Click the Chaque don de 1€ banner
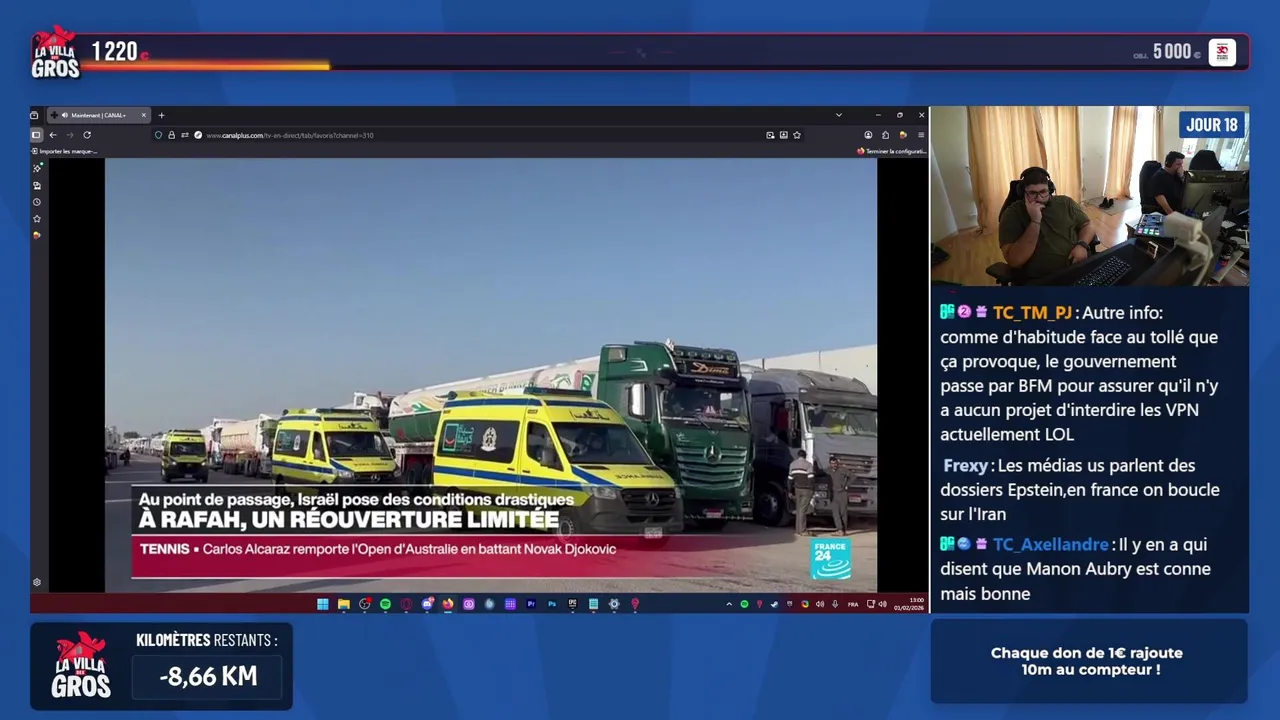 click(x=1088, y=661)
